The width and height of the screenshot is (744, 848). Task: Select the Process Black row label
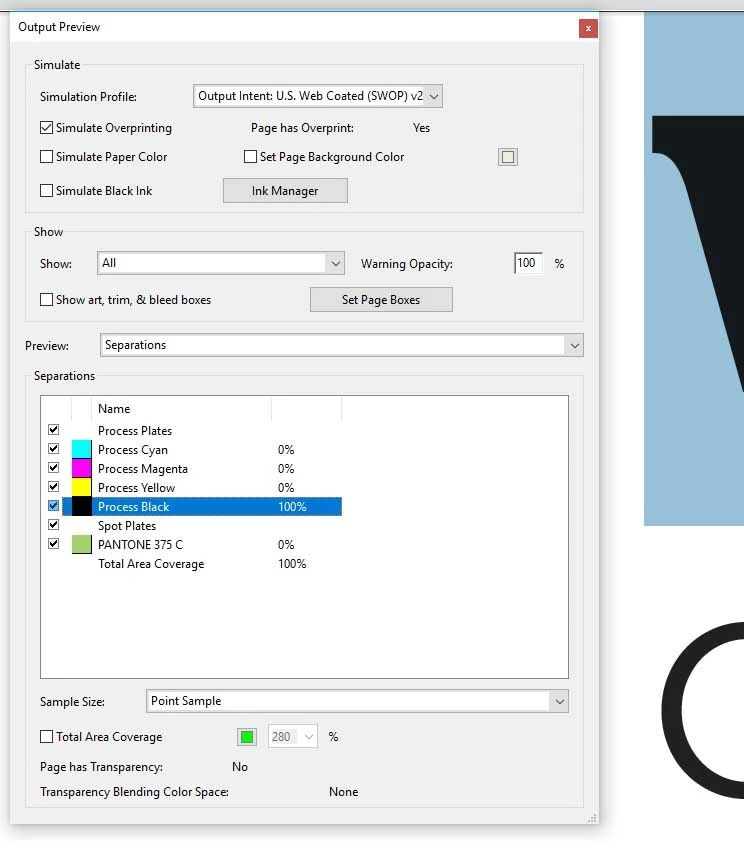click(x=134, y=507)
